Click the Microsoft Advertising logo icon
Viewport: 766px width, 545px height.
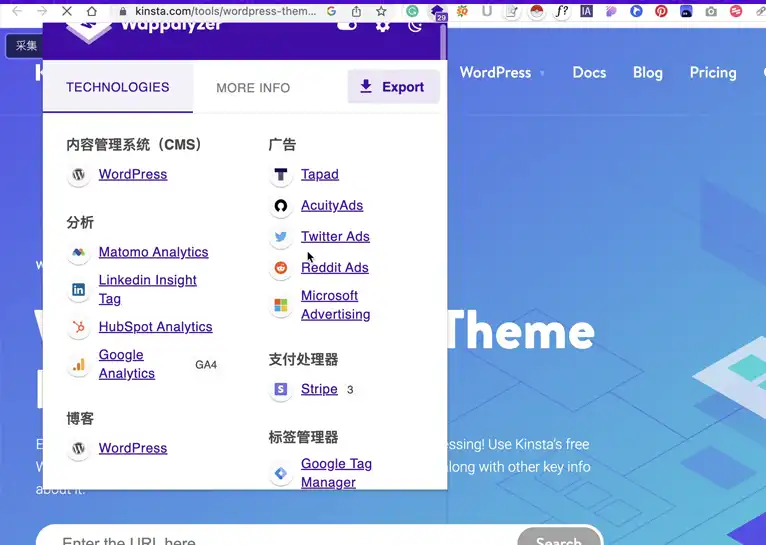[x=281, y=305]
